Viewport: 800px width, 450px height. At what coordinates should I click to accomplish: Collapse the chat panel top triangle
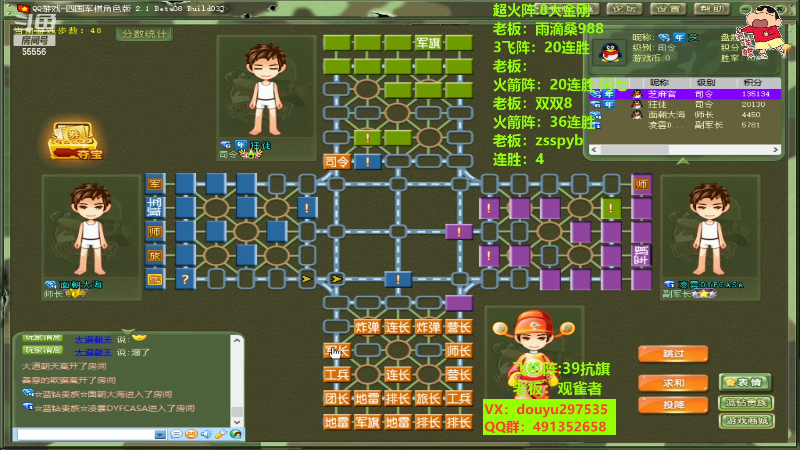(x=129, y=332)
